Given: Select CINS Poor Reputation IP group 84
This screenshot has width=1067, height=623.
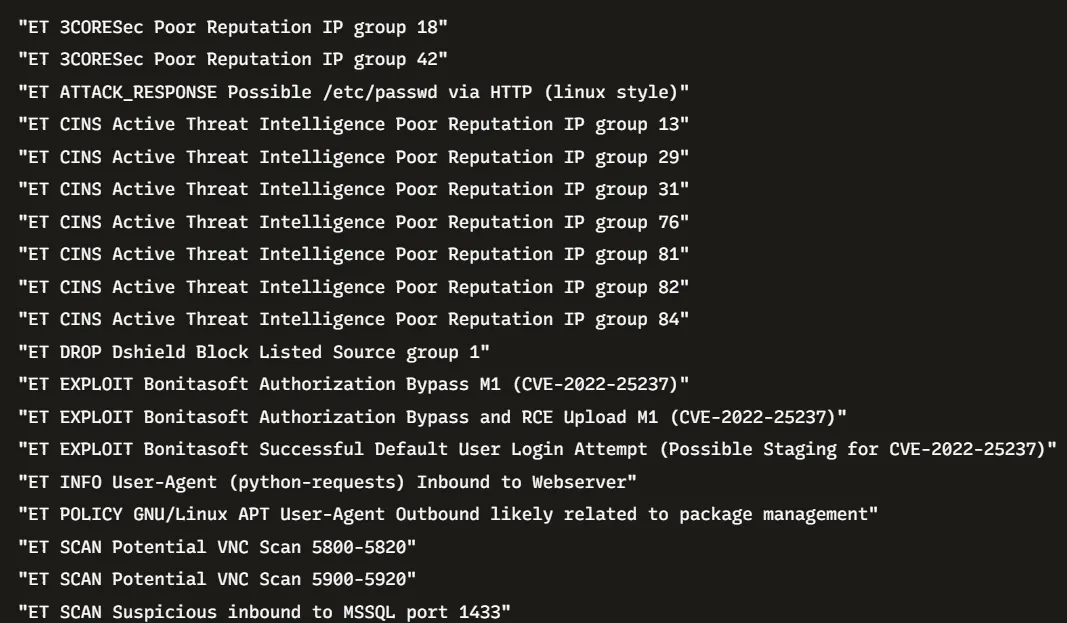Looking at the screenshot, I should click(x=354, y=319).
